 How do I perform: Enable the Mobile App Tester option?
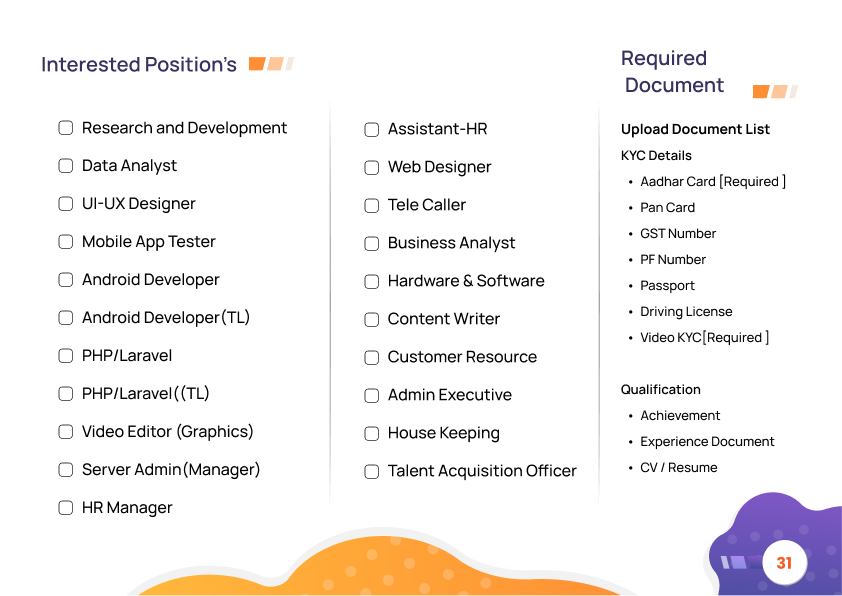(66, 242)
